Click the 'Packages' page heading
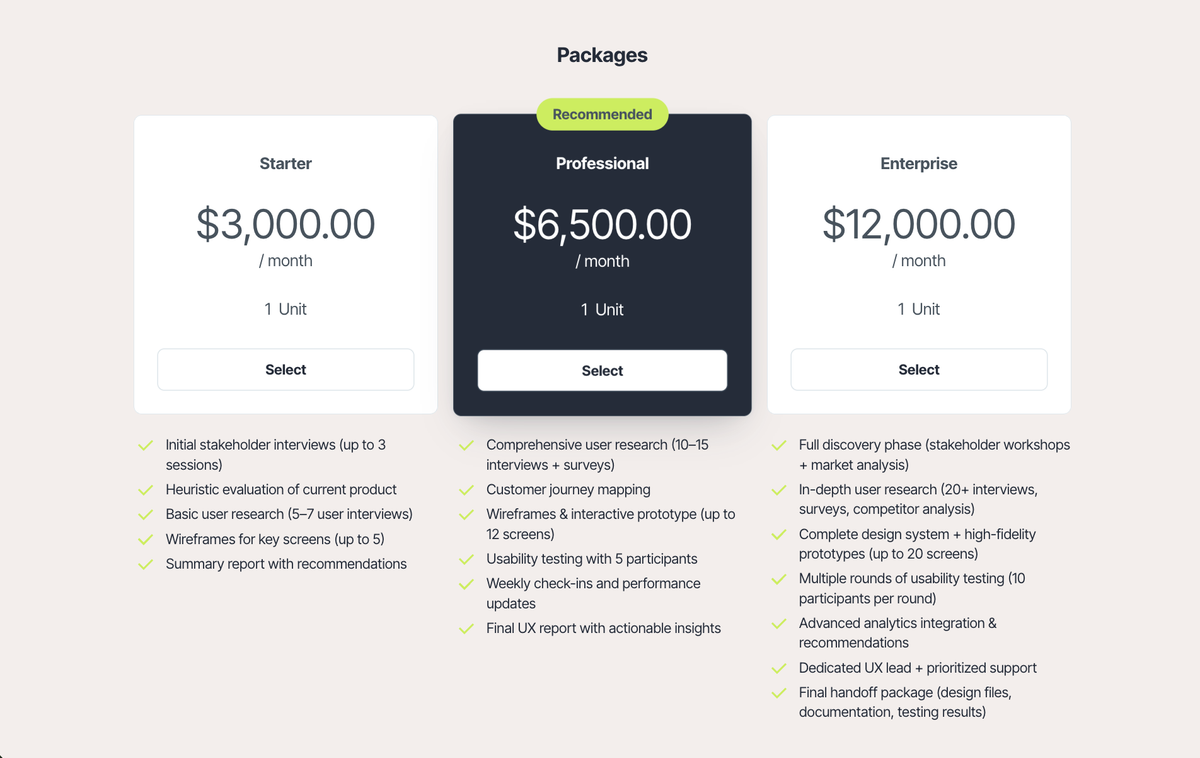The height and width of the screenshot is (758, 1200). pos(602,55)
